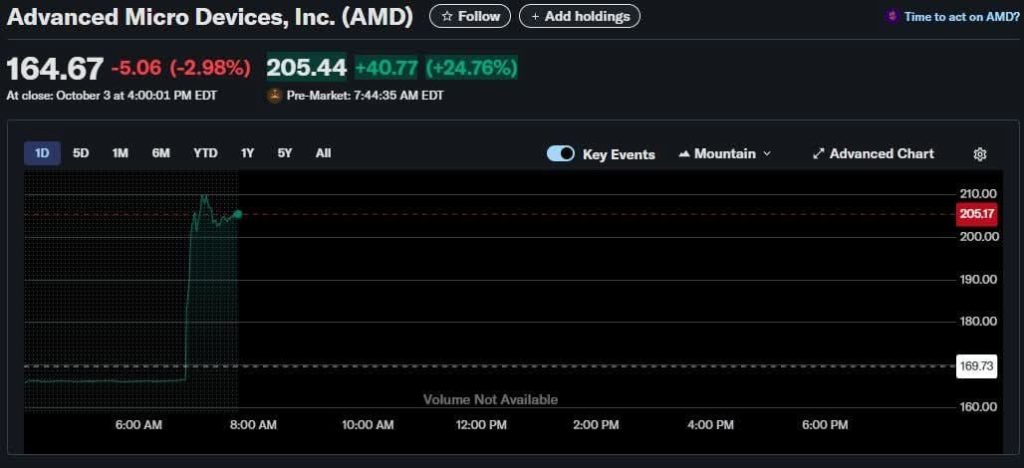
Task: Toggle the Key Events switch
Action: 561,154
